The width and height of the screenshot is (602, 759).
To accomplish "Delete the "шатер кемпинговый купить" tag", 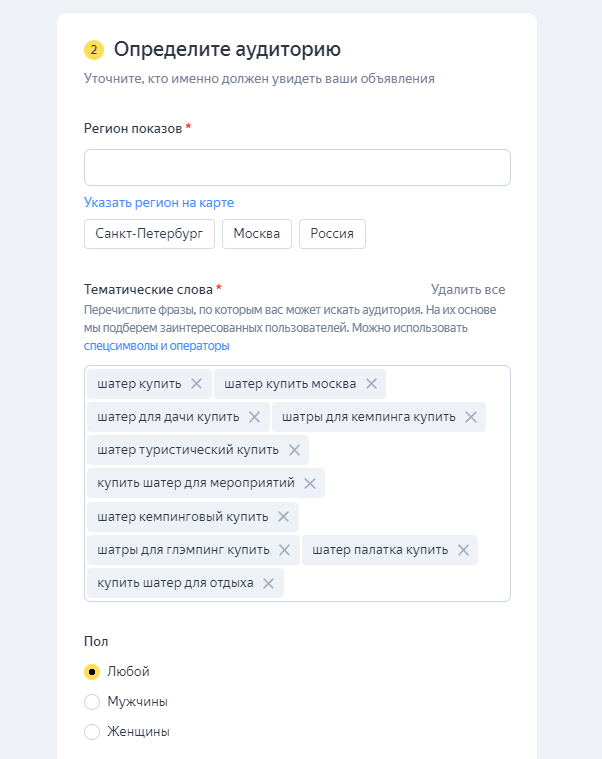I will point(284,516).
